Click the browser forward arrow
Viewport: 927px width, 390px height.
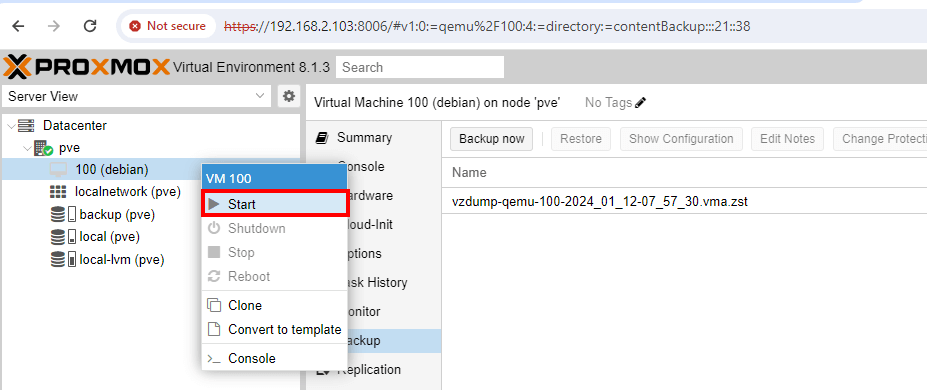tap(54, 26)
